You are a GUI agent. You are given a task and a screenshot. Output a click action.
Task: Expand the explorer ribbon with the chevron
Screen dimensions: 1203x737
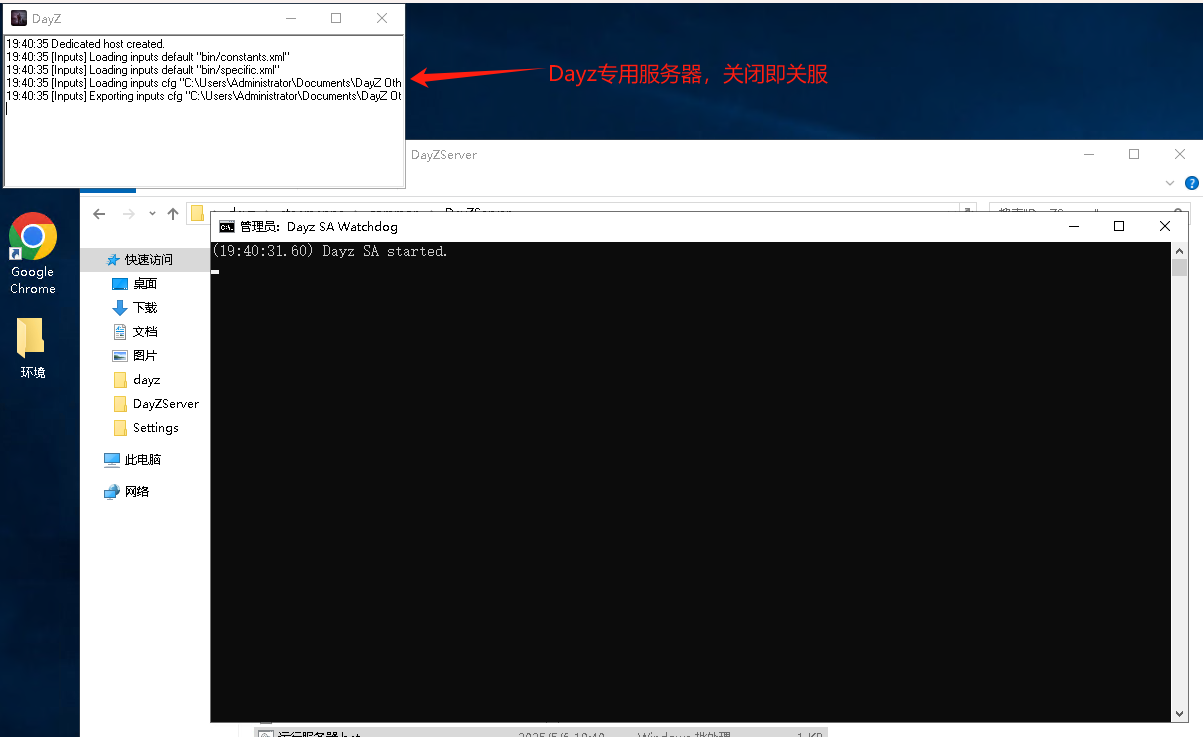[1171, 184]
